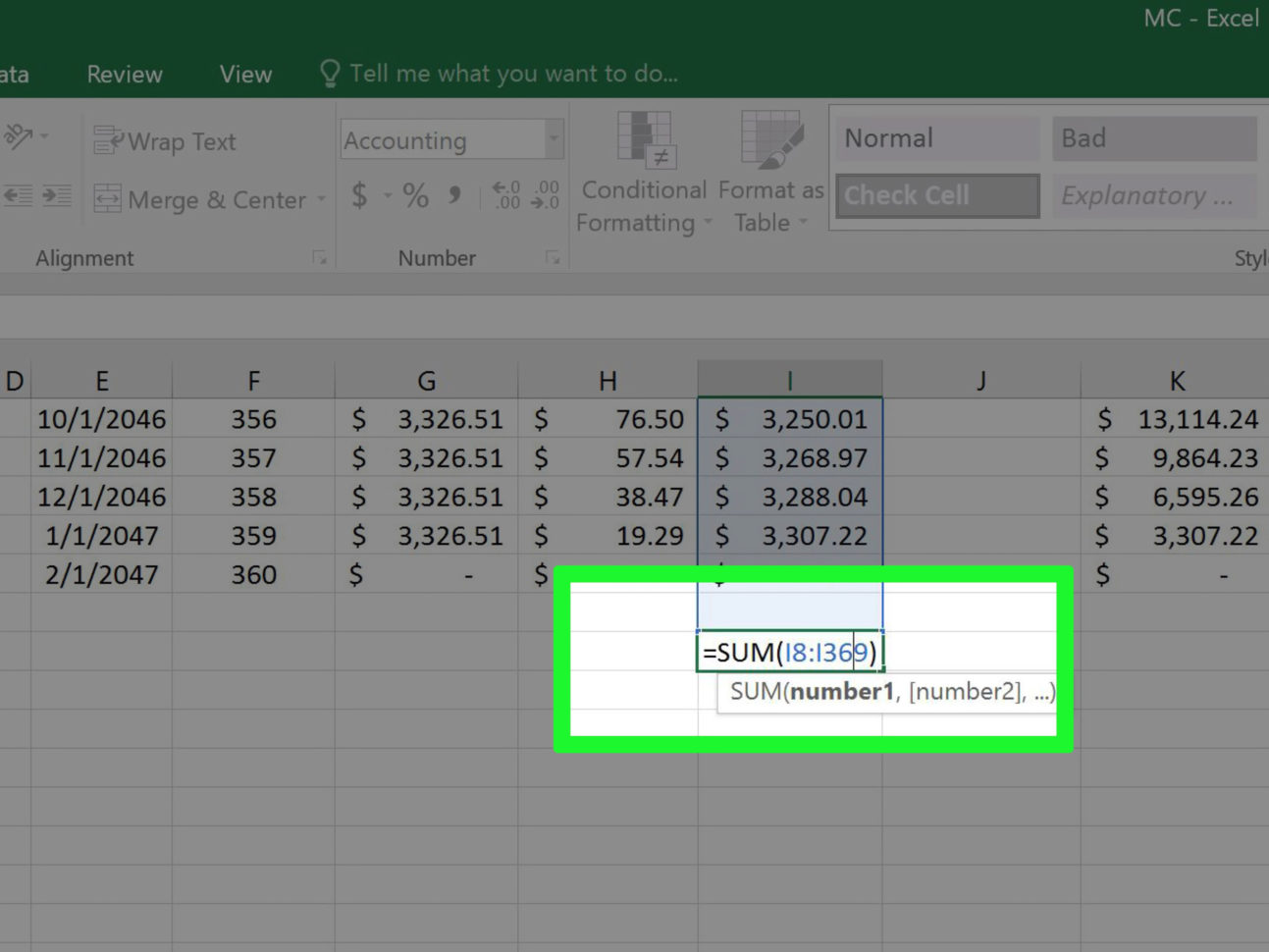
Task: Apply the Accounting Number Format dollar icon
Action: [359, 195]
